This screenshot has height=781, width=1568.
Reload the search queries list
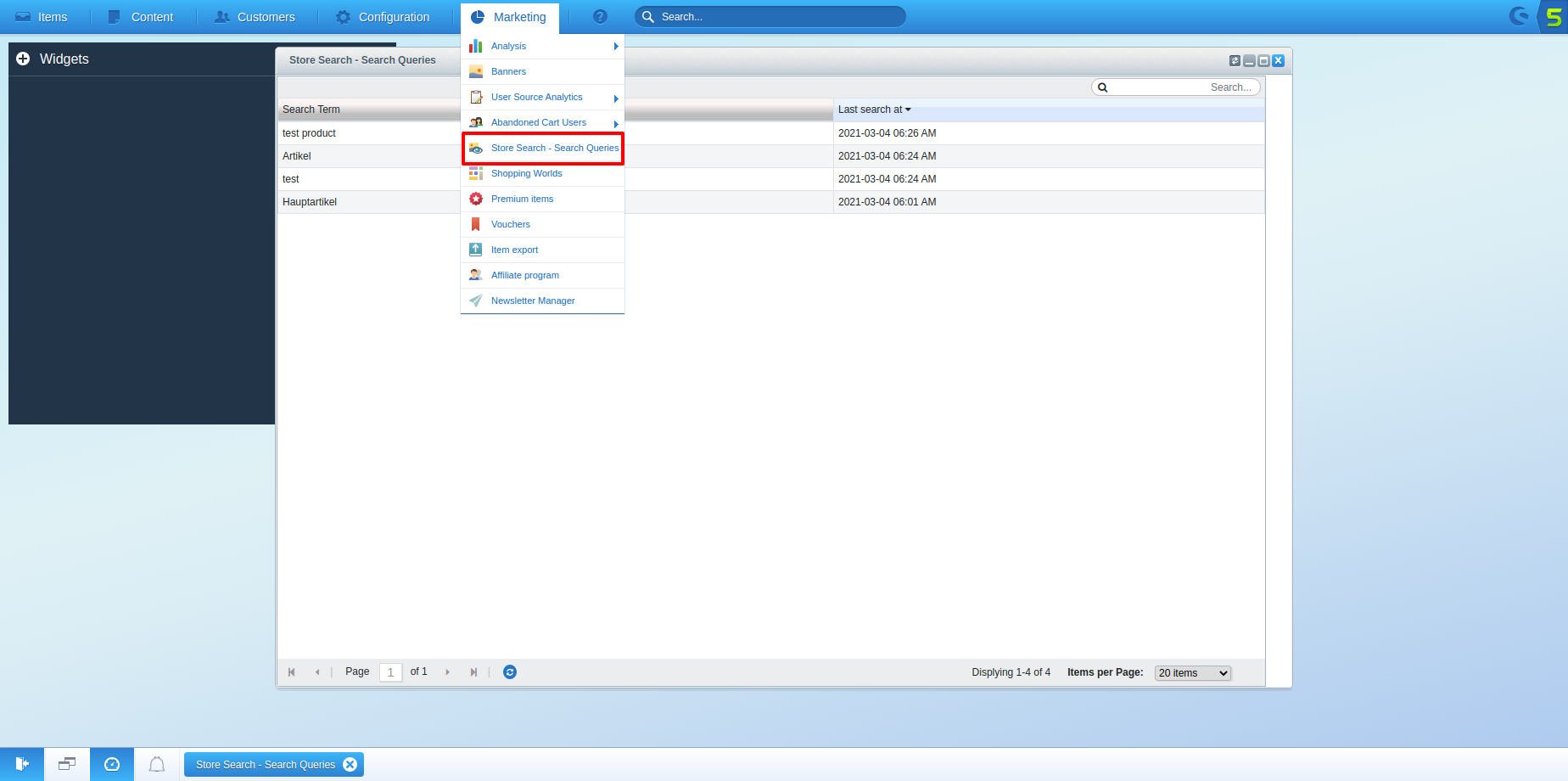tap(510, 672)
